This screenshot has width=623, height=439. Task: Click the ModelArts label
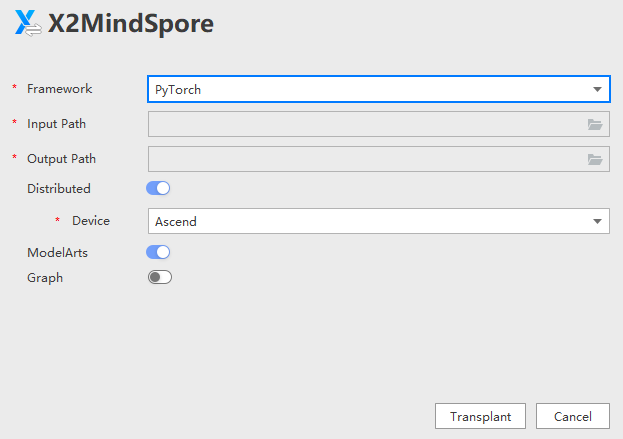coord(58,253)
